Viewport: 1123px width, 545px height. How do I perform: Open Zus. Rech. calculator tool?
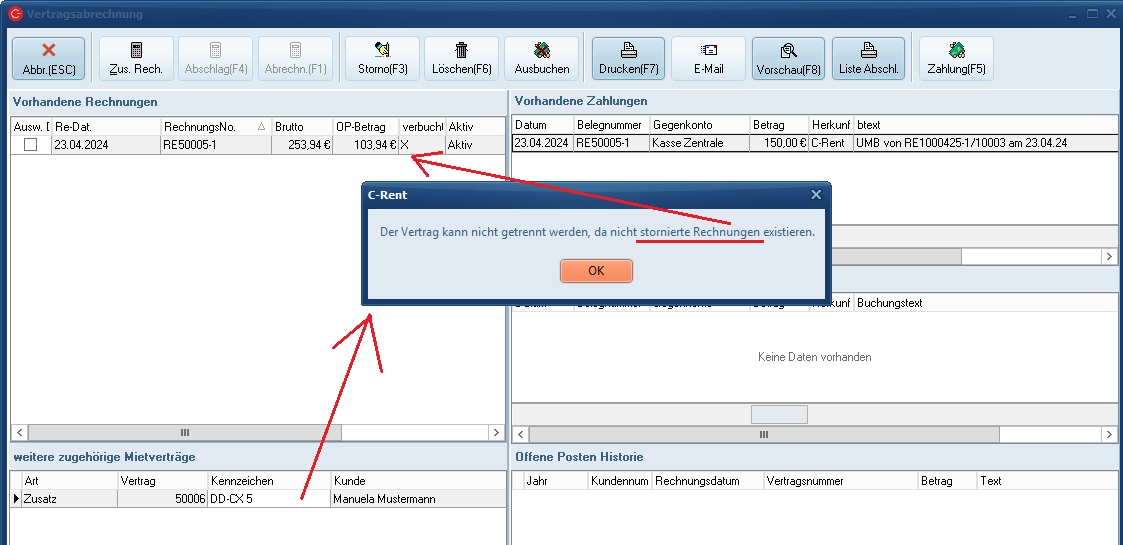pos(136,58)
